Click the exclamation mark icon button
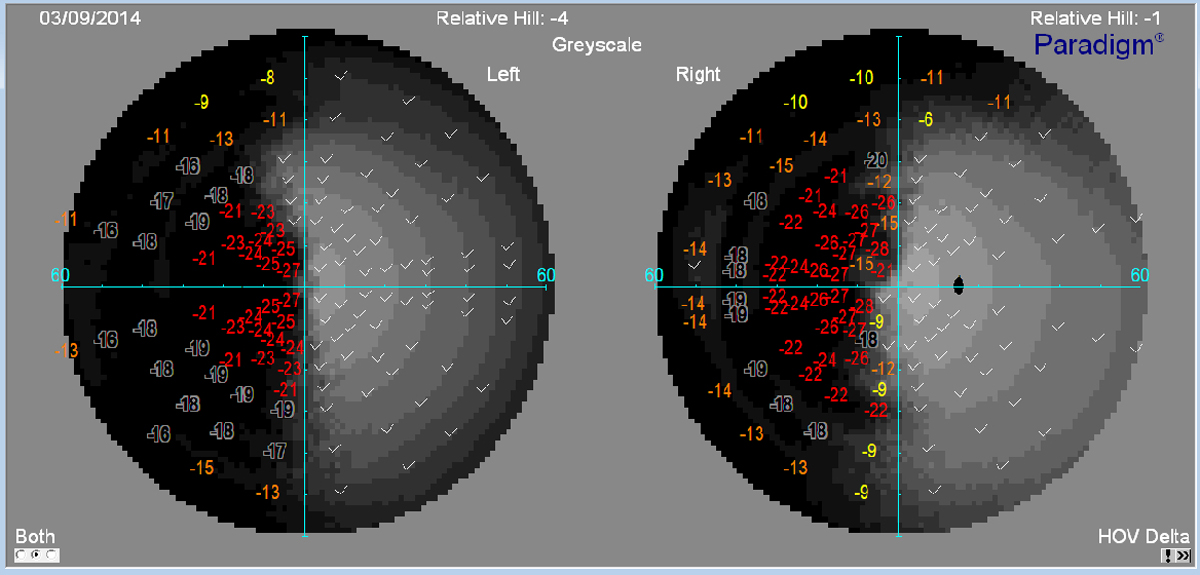This screenshot has width=1200, height=575. (x=1168, y=555)
